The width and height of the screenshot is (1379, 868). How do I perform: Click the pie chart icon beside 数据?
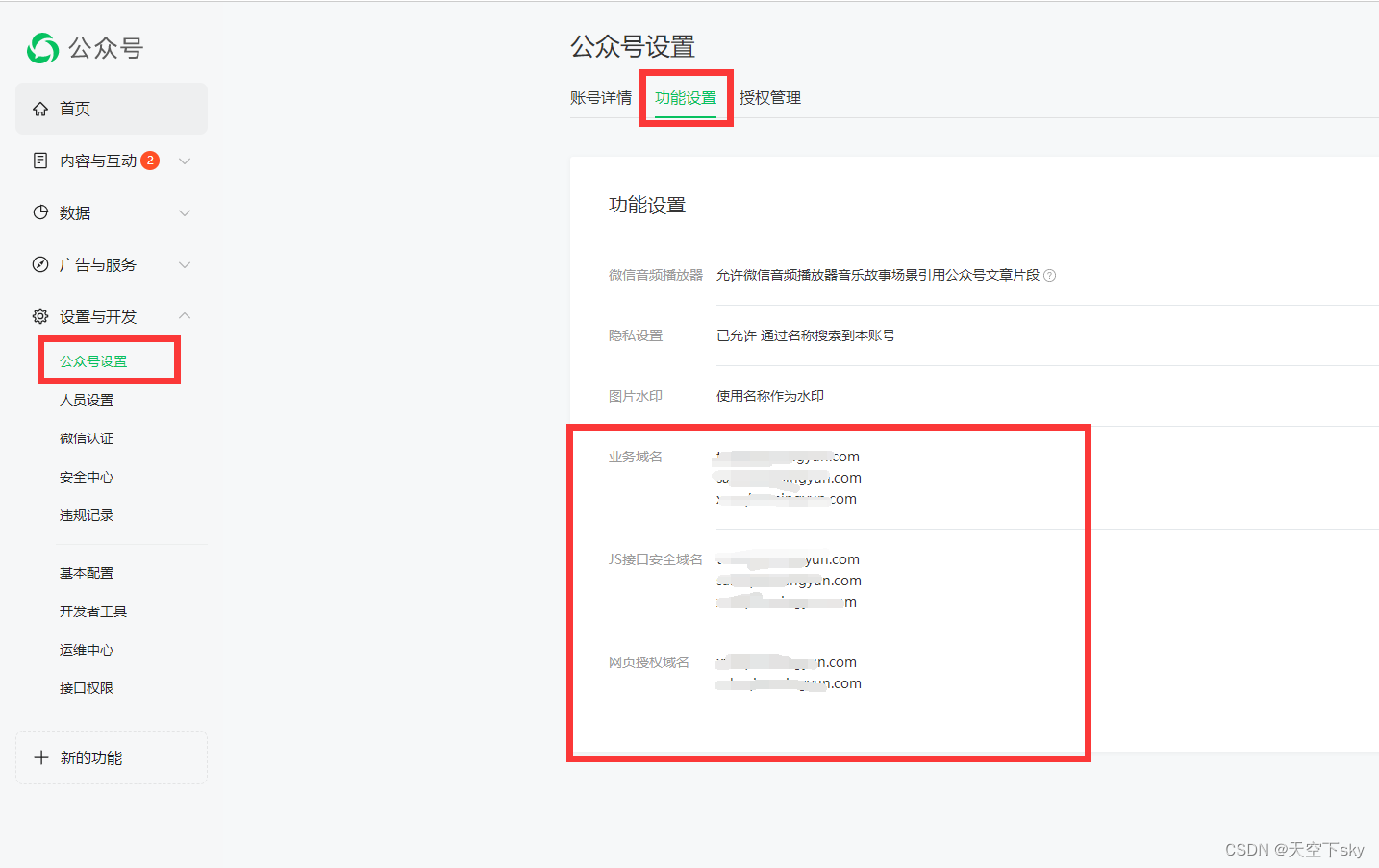tap(40, 212)
